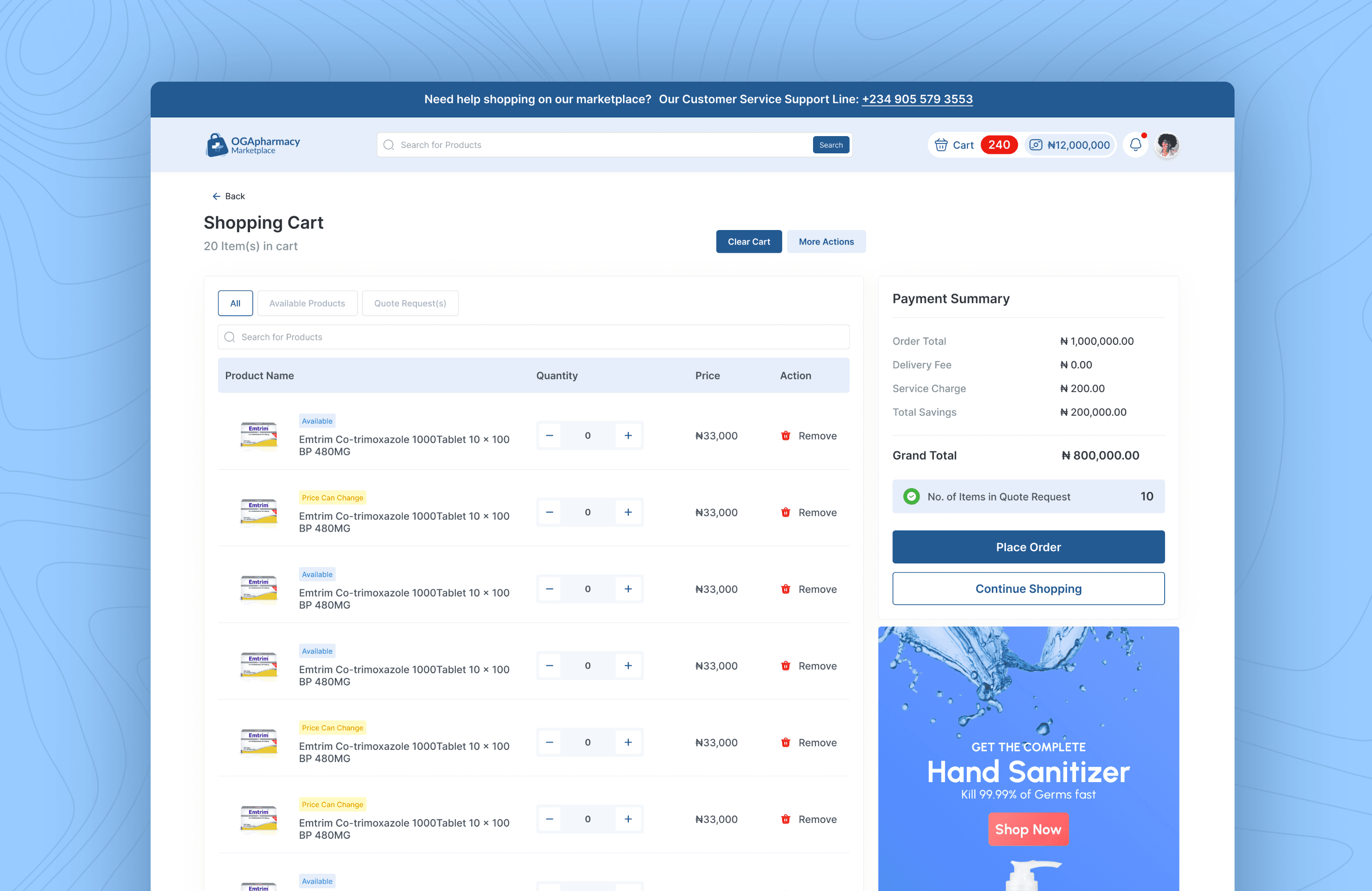1372x891 pixels.
Task: Increase quantity with plus in fifth cart row
Action: [x=628, y=742]
